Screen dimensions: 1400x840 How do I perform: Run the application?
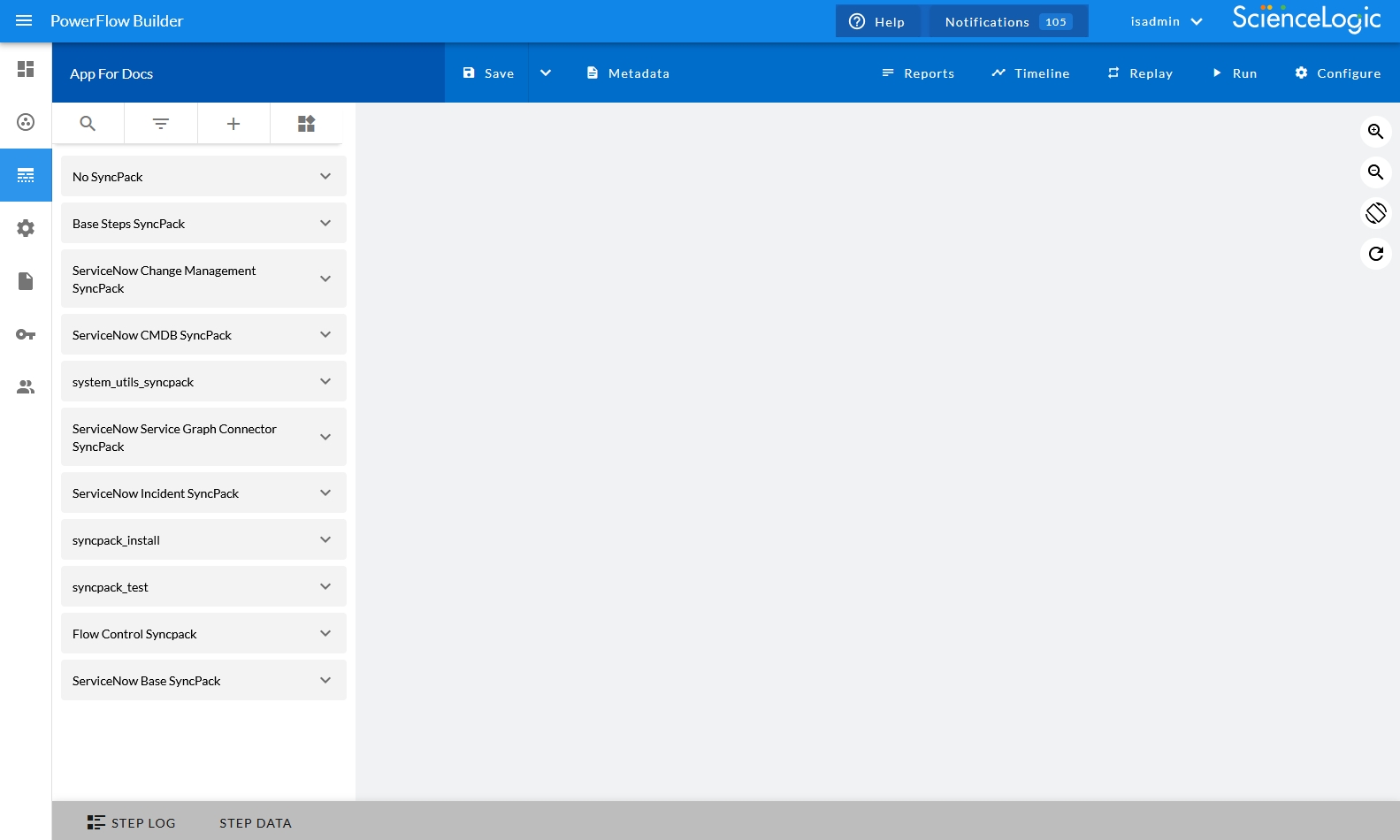tap(1234, 73)
